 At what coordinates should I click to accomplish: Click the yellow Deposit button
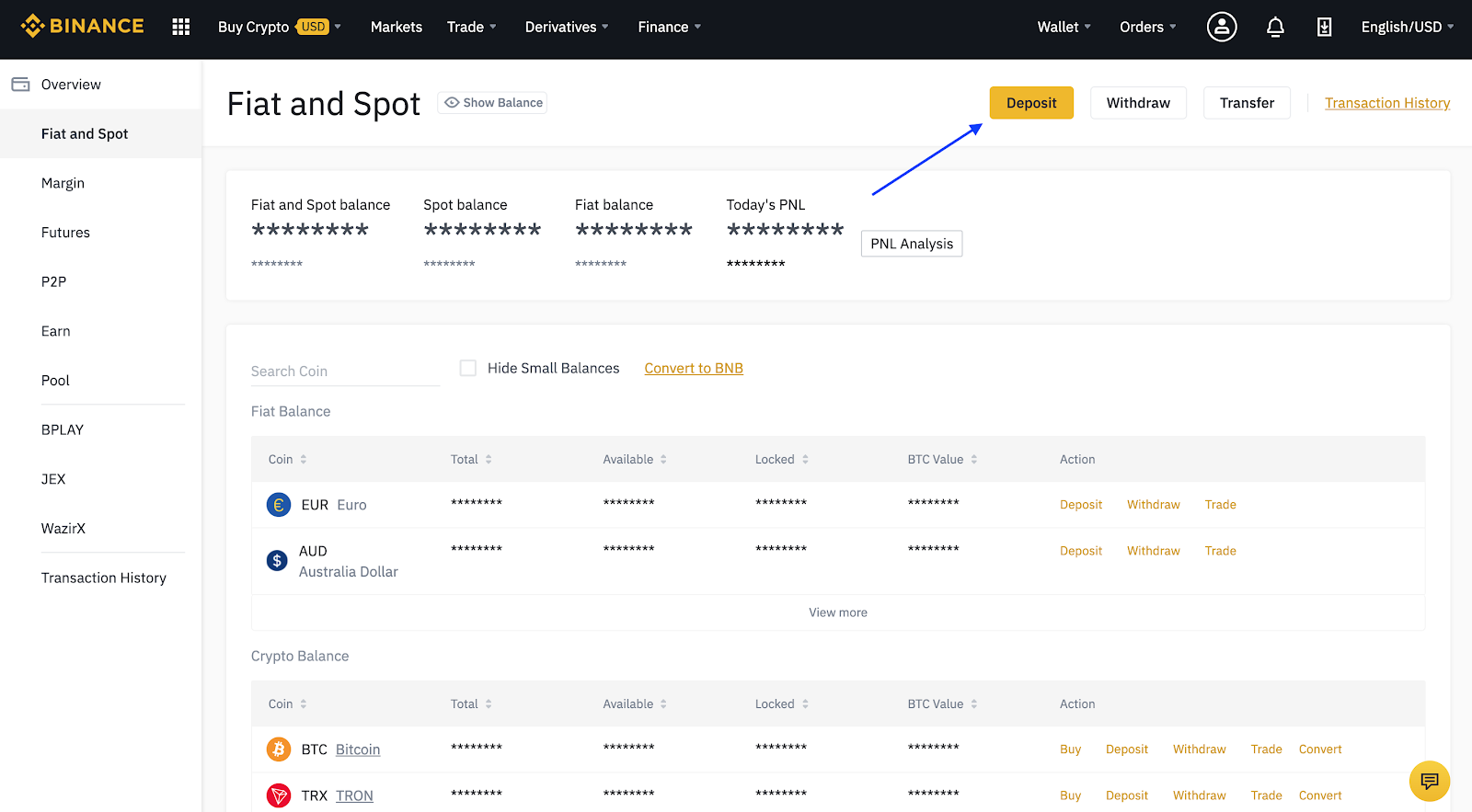[x=1031, y=103]
